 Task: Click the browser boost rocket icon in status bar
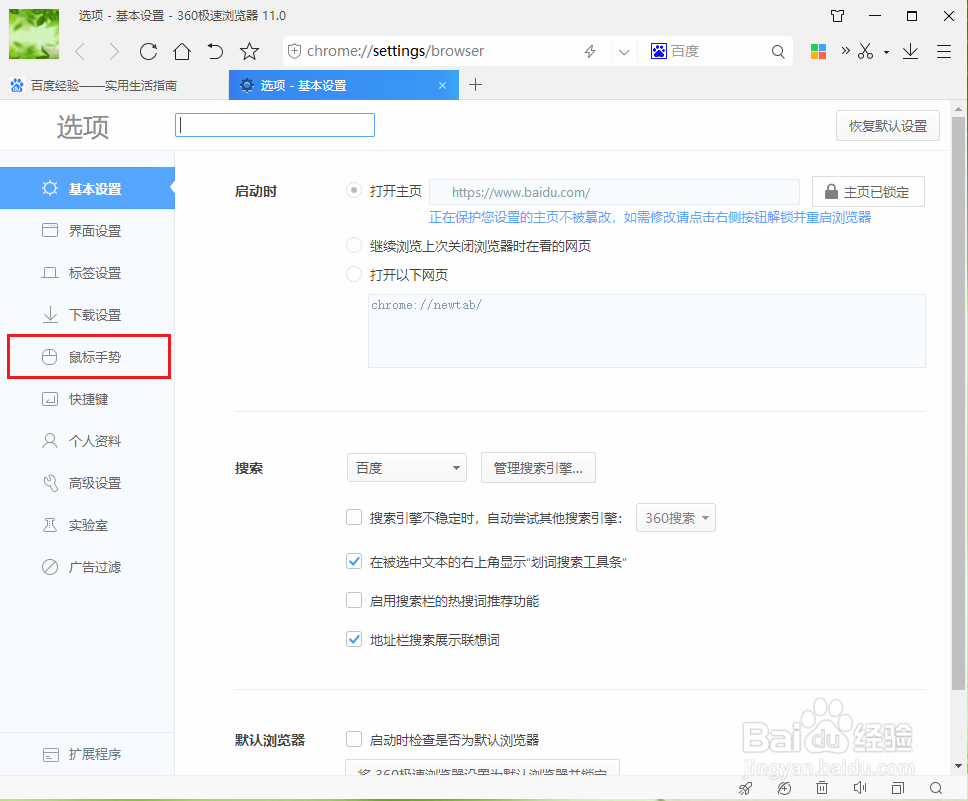coord(745,788)
